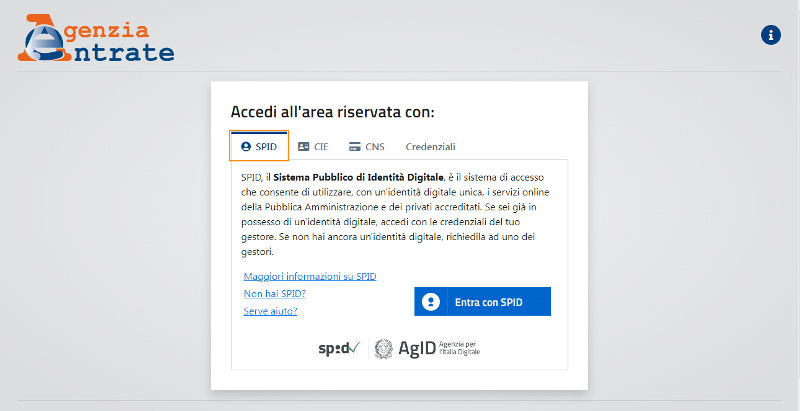Open the Credenziali tab
The width and height of the screenshot is (800, 411).
point(430,147)
